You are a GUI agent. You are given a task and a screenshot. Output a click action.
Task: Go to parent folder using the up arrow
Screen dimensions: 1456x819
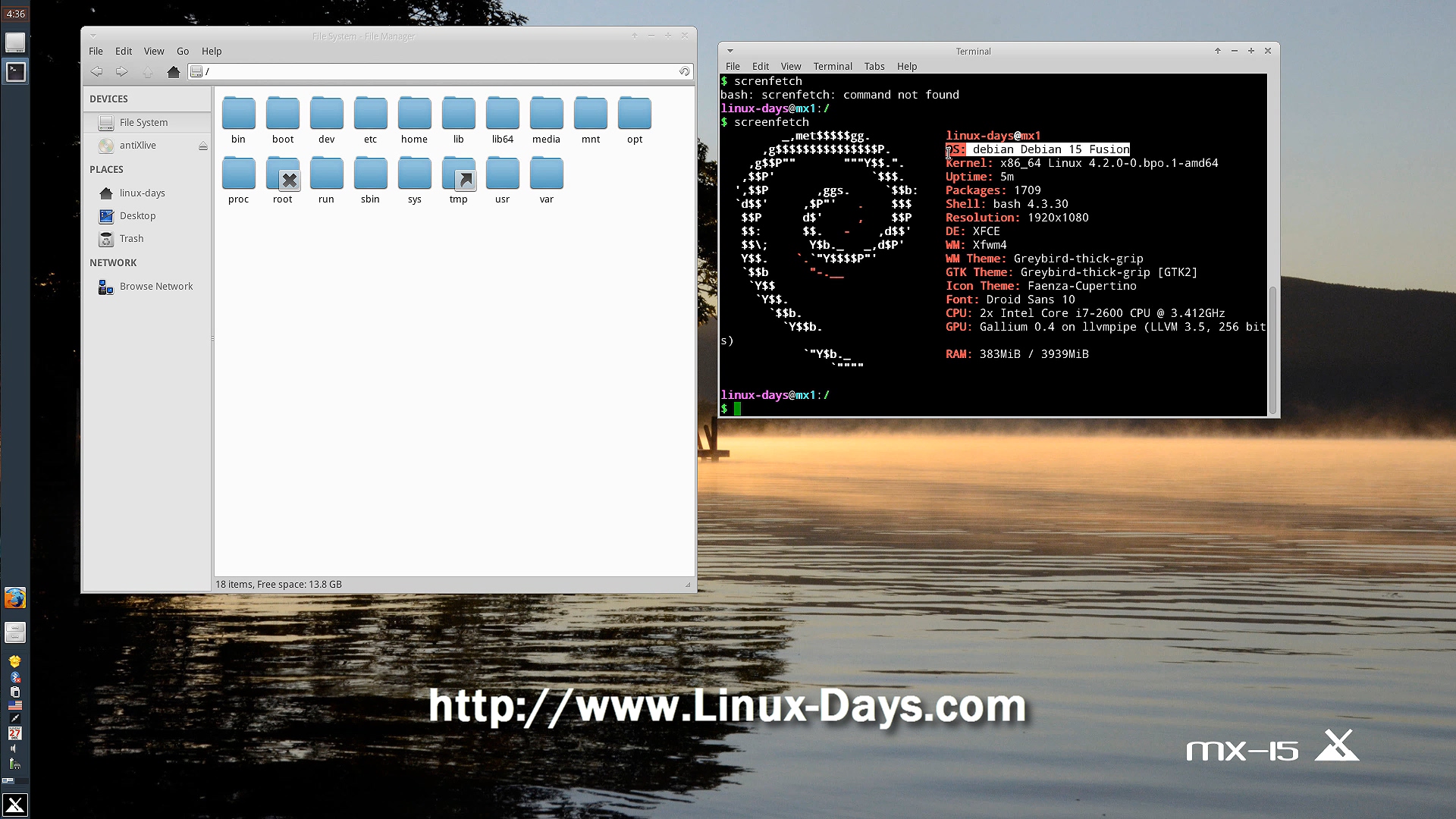(x=148, y=71)
